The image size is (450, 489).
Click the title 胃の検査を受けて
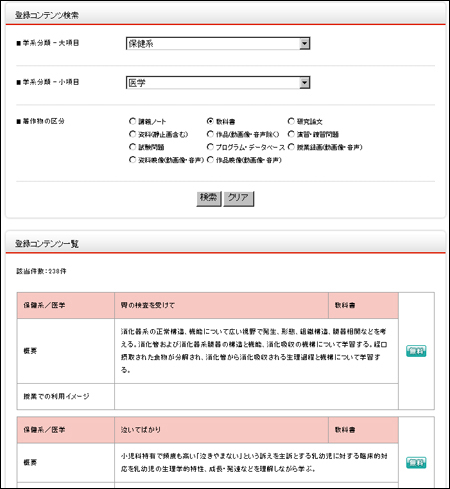click(x=148, y=305)
